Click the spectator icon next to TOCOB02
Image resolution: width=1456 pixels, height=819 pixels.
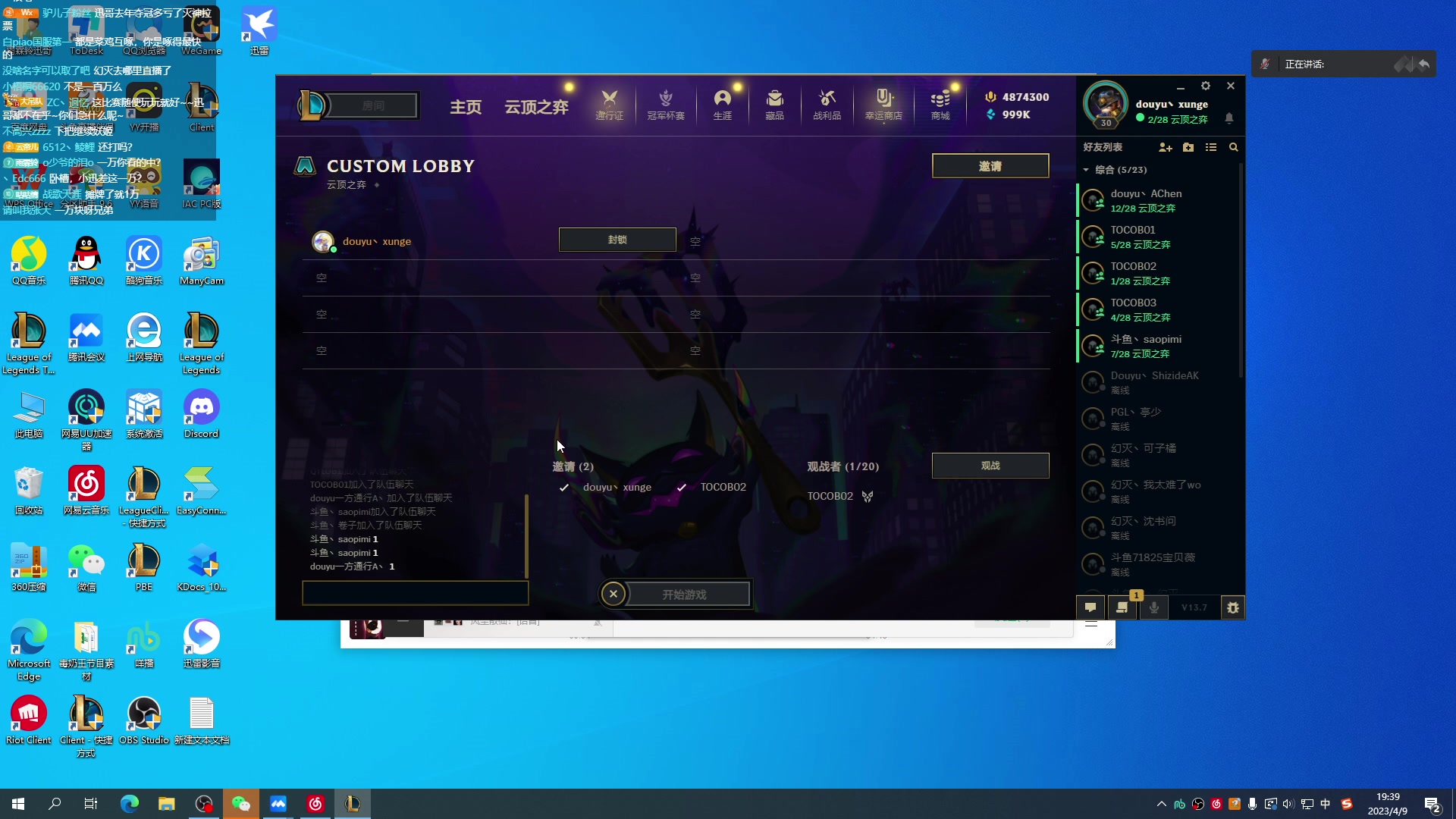868,496
